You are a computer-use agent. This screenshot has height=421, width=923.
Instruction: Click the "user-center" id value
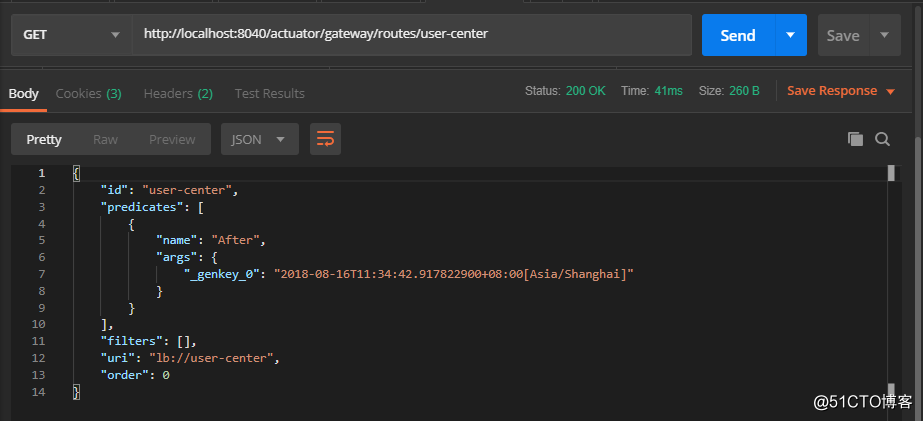coord(188,190)
